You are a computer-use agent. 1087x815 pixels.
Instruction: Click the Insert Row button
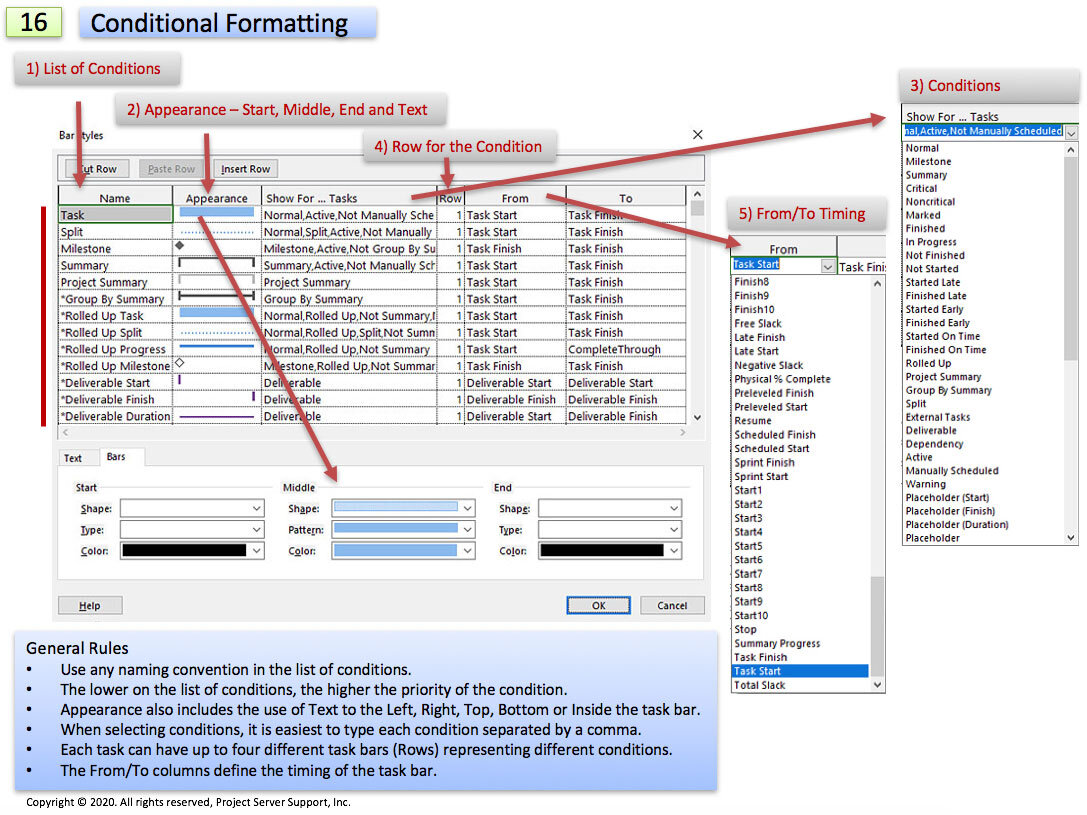(245, 168)
